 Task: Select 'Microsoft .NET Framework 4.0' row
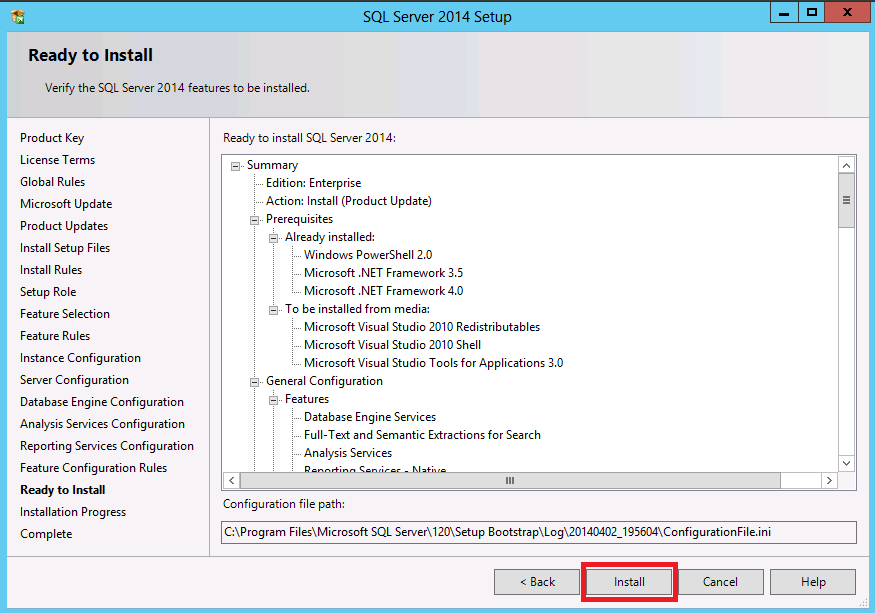tap(383, 291)
